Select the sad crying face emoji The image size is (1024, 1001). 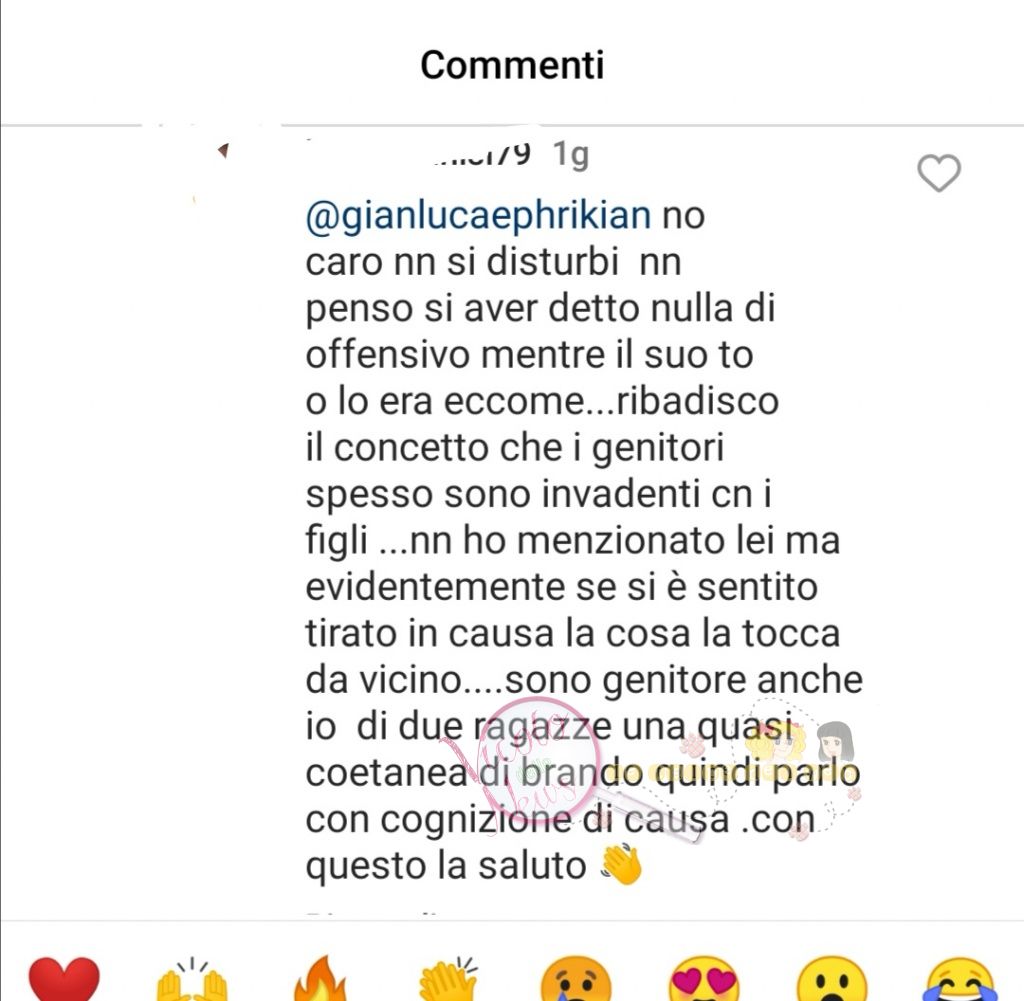coord(575,978)
